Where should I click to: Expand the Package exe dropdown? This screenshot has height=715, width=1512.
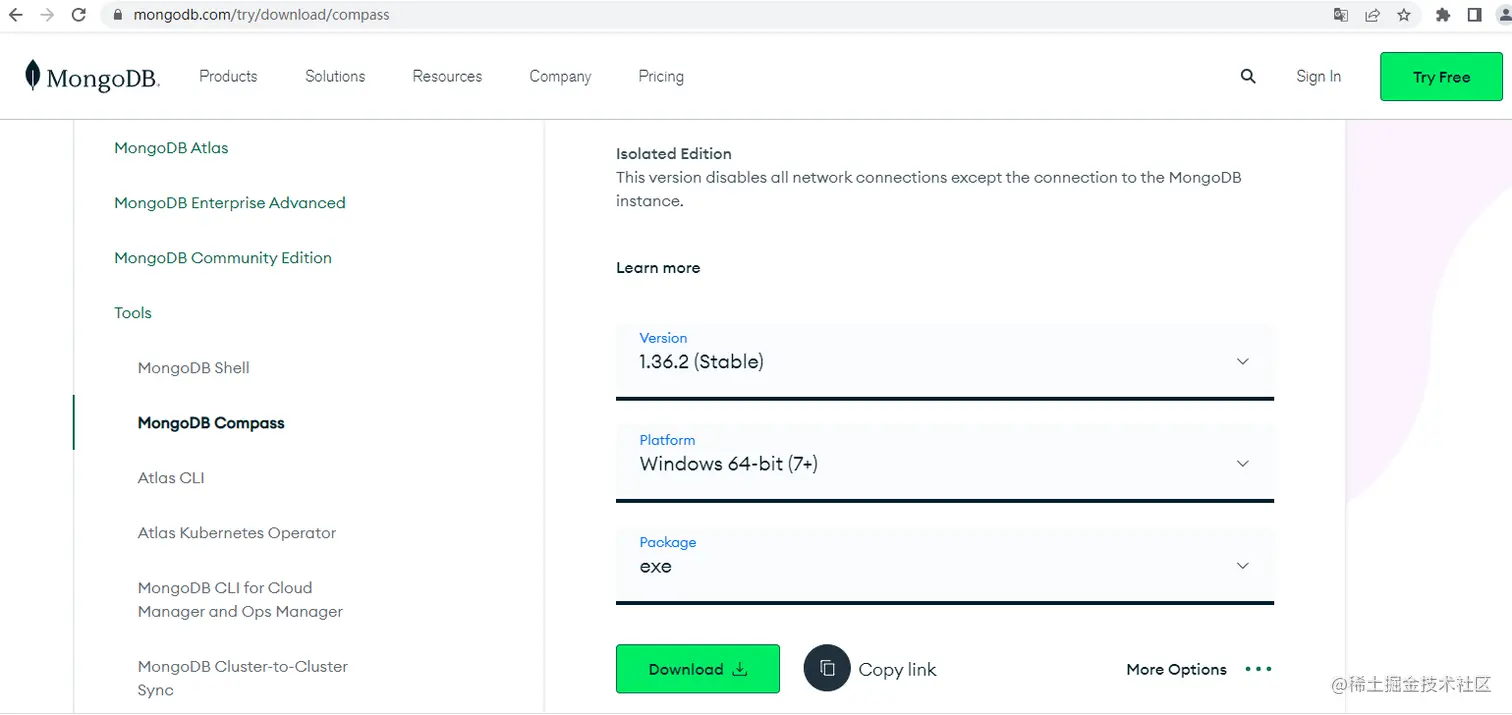tap(945, 566)
